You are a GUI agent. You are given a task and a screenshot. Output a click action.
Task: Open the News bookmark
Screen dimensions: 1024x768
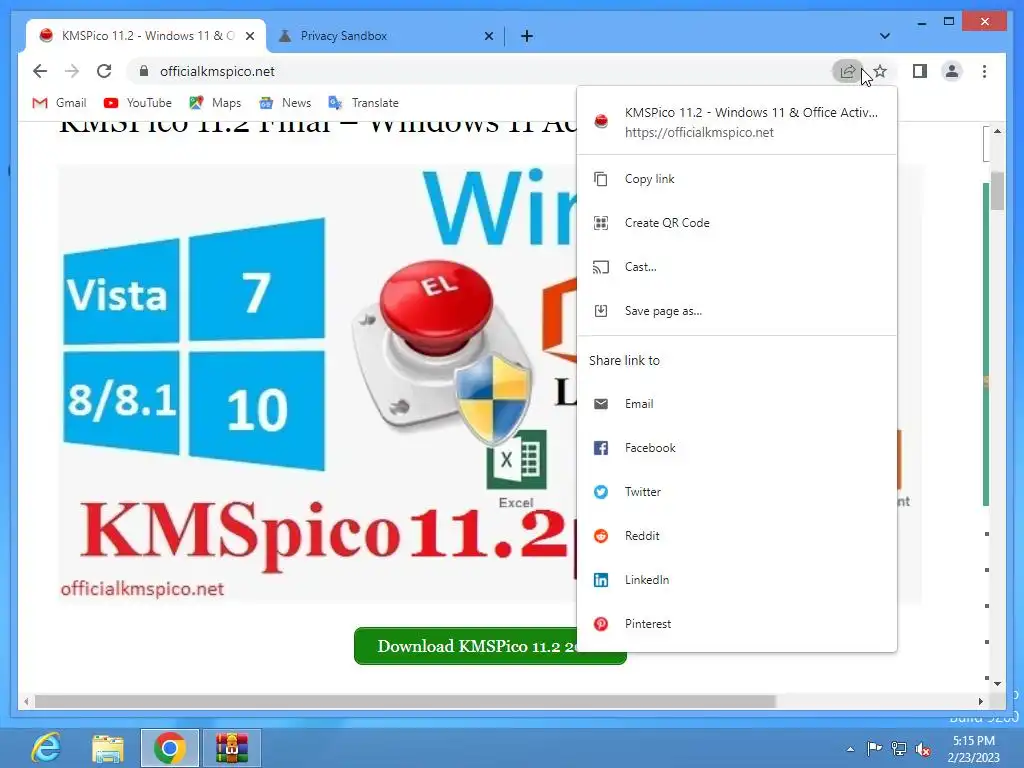click(285, 103)
